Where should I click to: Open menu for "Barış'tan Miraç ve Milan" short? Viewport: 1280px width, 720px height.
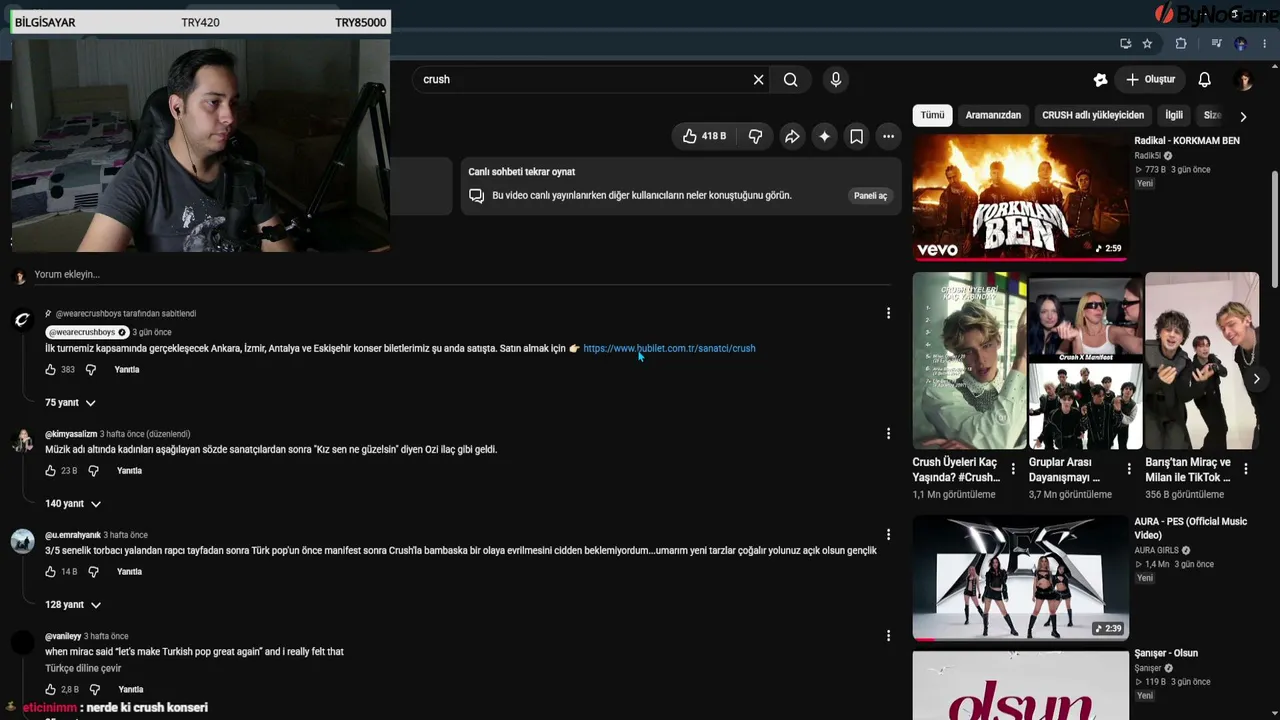pos(1245,468)
